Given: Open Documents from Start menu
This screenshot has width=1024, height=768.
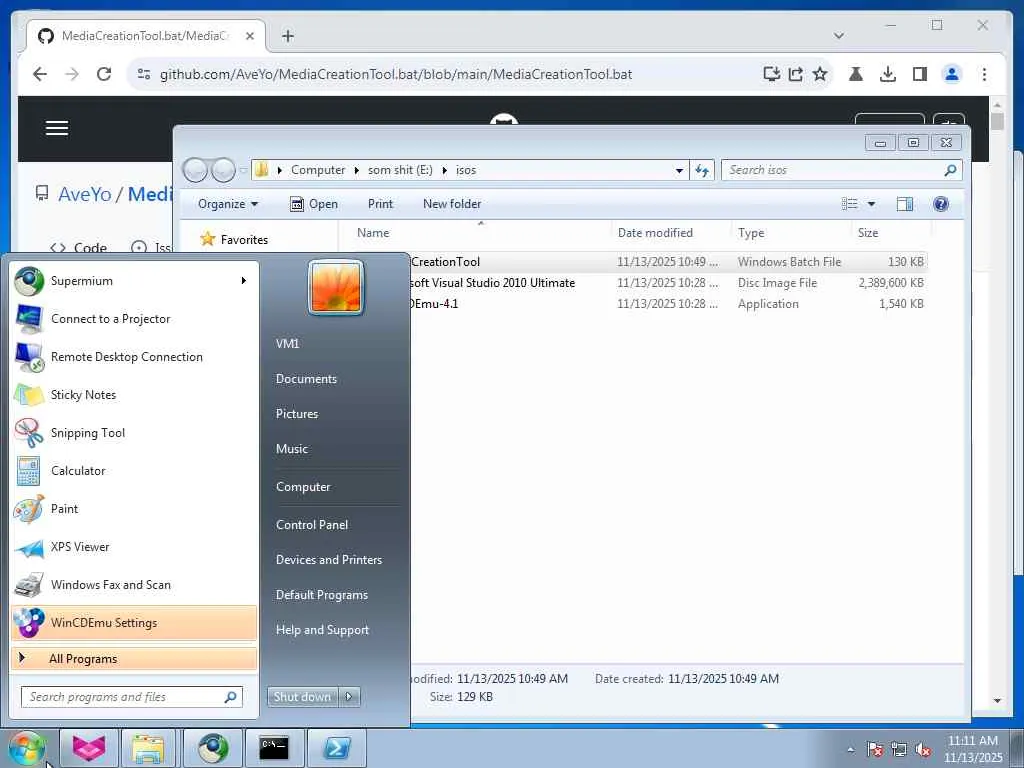Looking at the screenshot, I should [306, 379].
